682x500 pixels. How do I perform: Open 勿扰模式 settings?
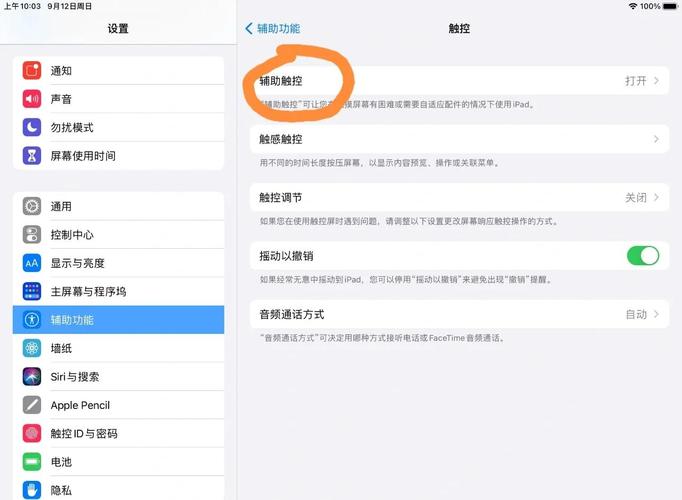point(118,127)
